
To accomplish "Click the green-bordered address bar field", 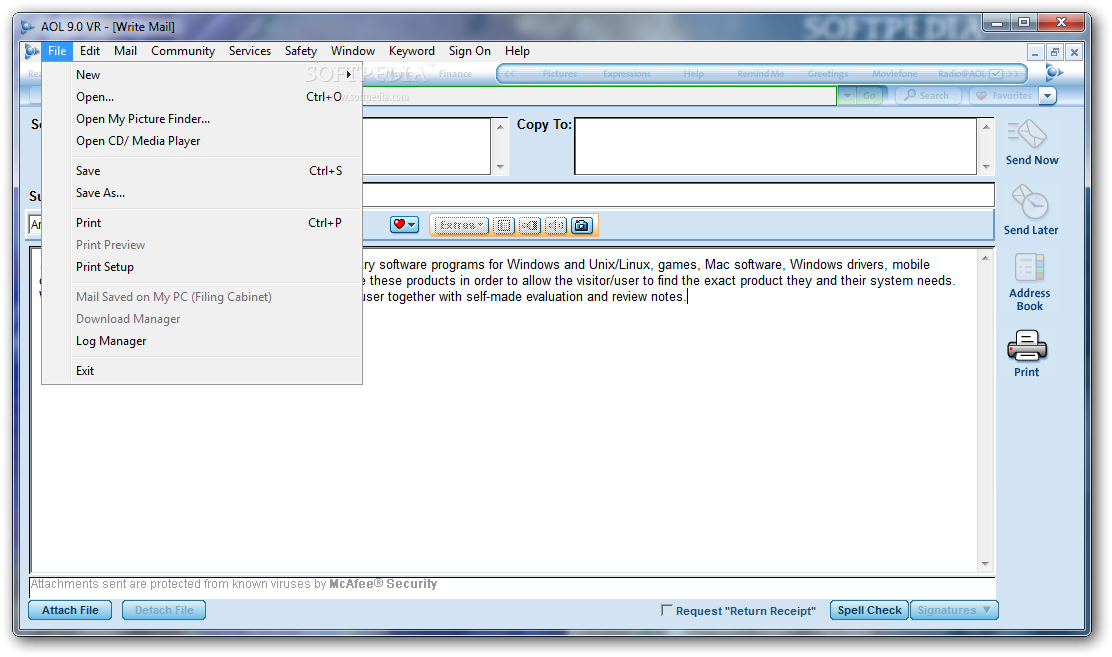I will point(599,96).
